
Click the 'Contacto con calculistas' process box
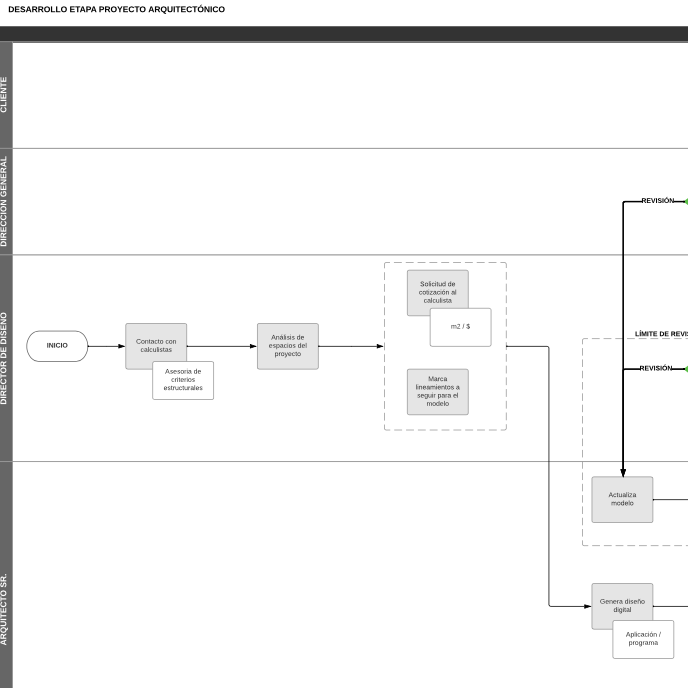tap(155, 341)
